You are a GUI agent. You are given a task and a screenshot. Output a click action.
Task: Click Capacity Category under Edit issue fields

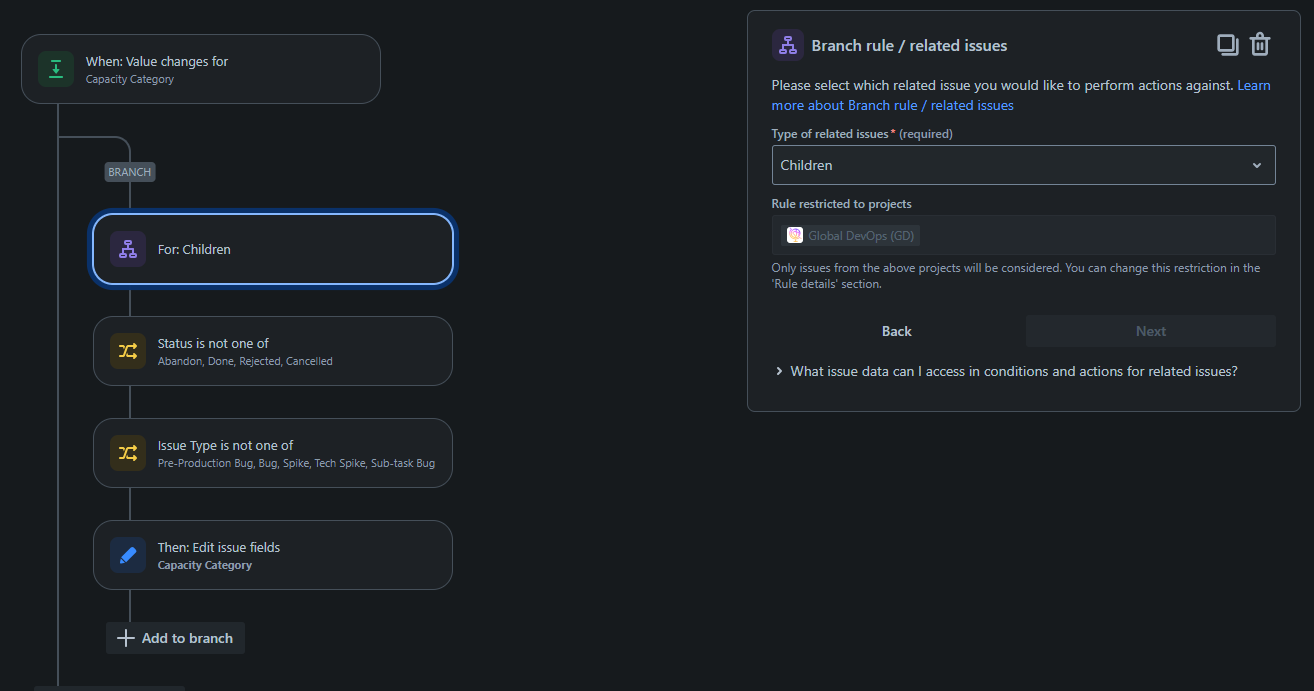pyautogui.click(x=205, y=565)
